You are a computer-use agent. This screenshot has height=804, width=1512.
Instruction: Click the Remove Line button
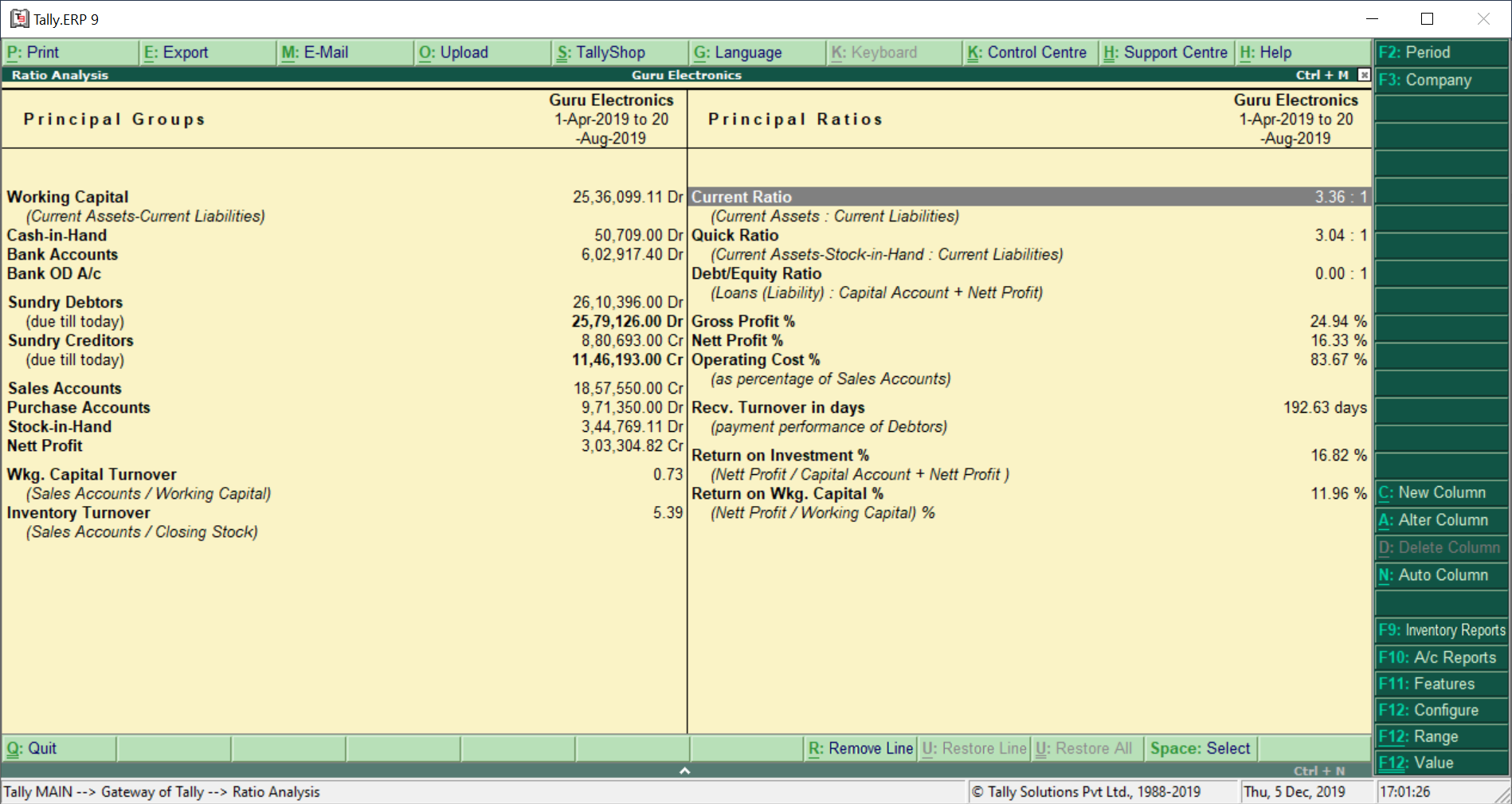(860, 748)
